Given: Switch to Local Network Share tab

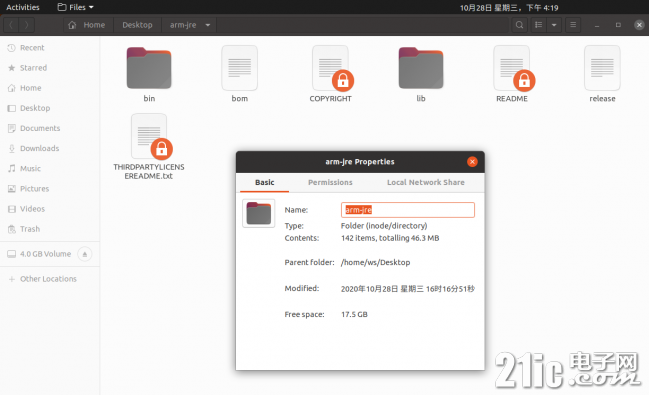Looking at the screenshot, I should click(425, 182).
